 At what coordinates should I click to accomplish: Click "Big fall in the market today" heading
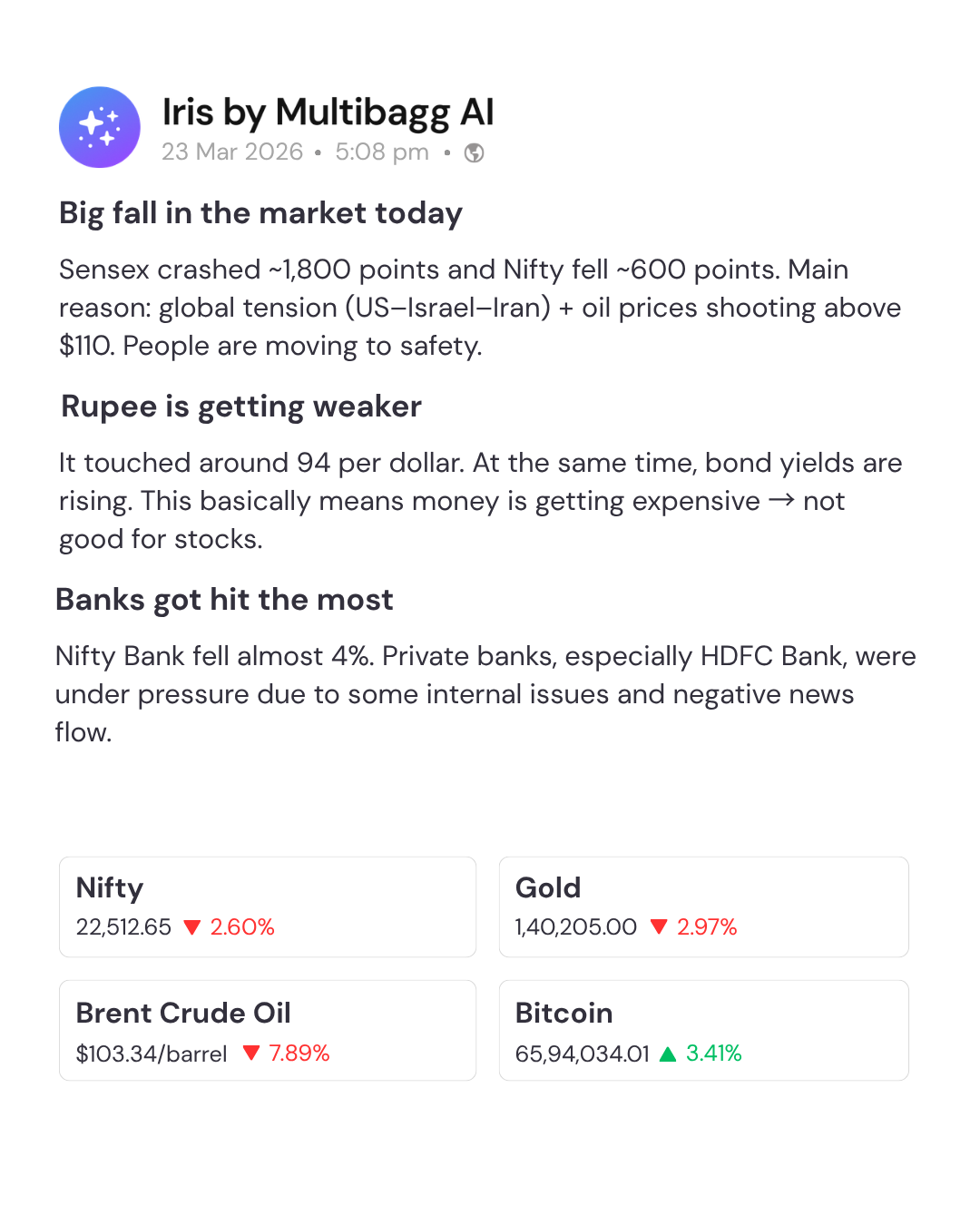(x=261, y=213)
